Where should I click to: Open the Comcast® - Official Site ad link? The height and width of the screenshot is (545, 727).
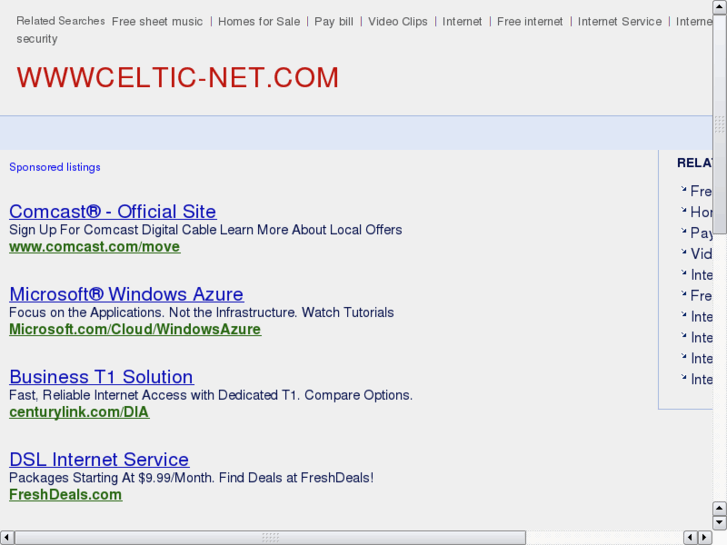[x=113, y=212]
